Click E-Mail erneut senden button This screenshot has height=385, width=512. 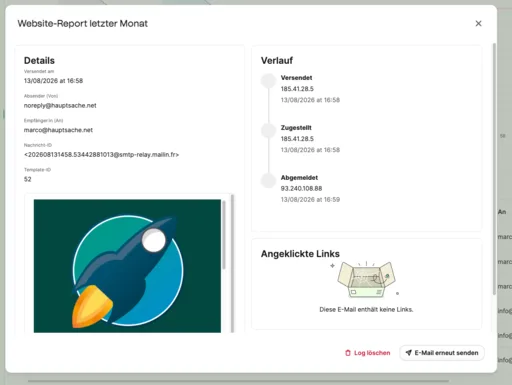tap(442, 353)
